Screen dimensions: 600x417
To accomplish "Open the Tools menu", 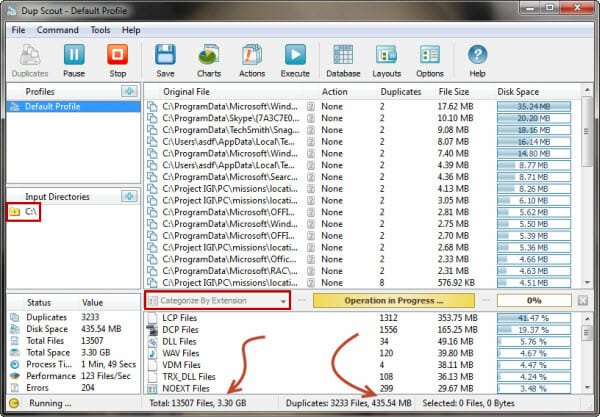I will click(100, 30).
